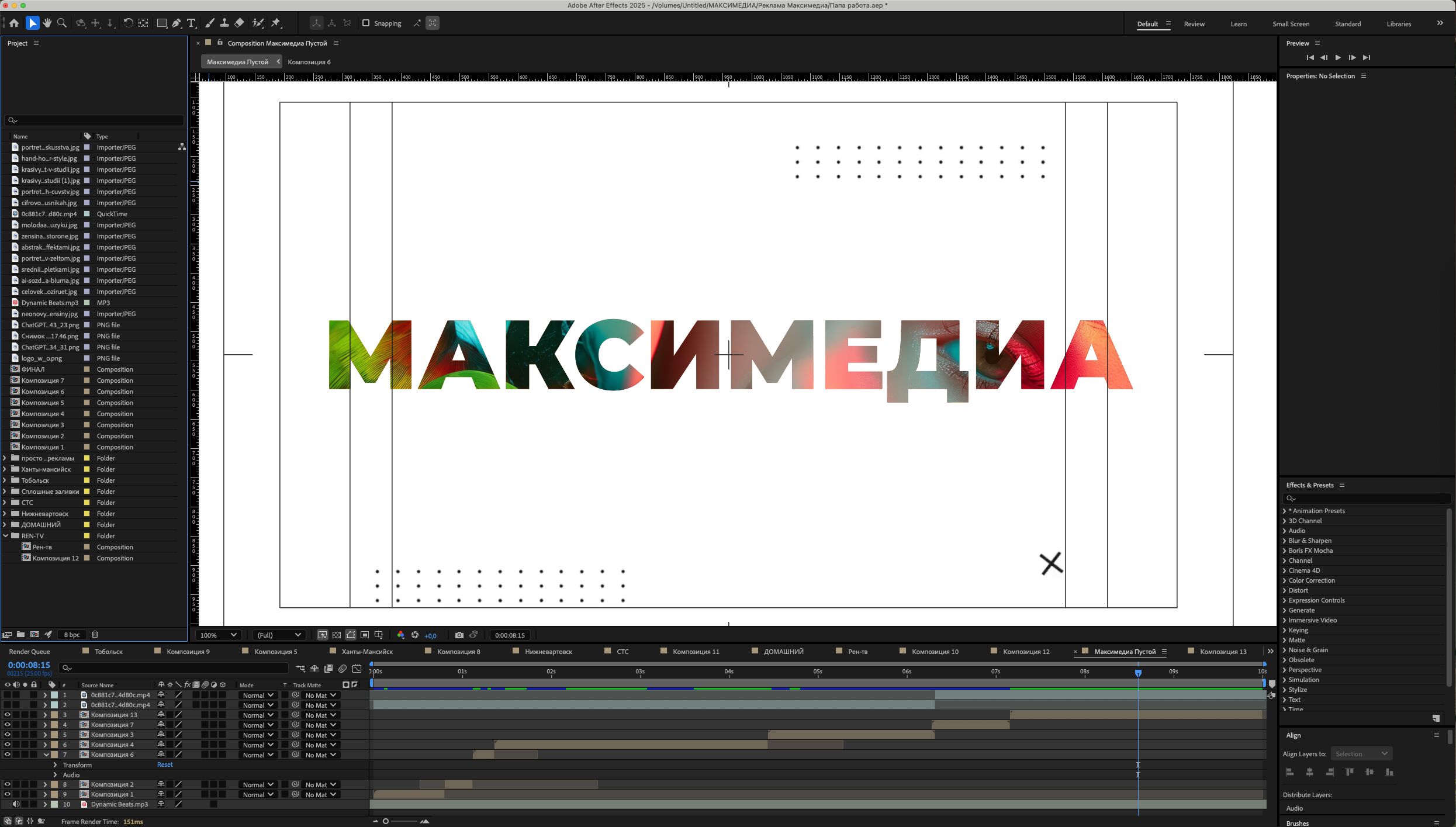Expand the Тобольск folder
Viewport: 1456px width, 827px height.
5,480
